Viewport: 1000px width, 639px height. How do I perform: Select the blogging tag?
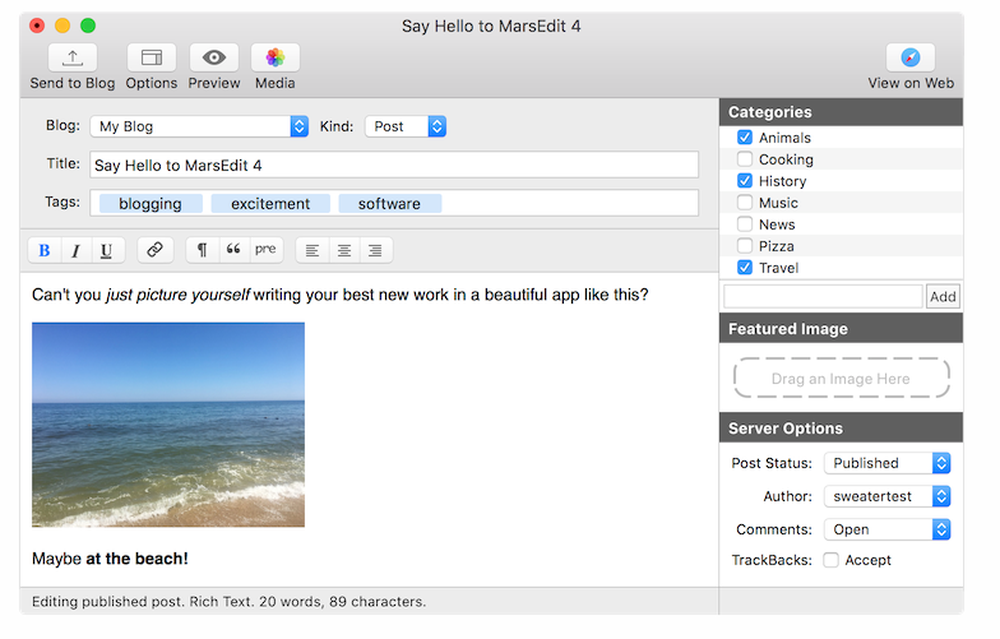point(151,203)
